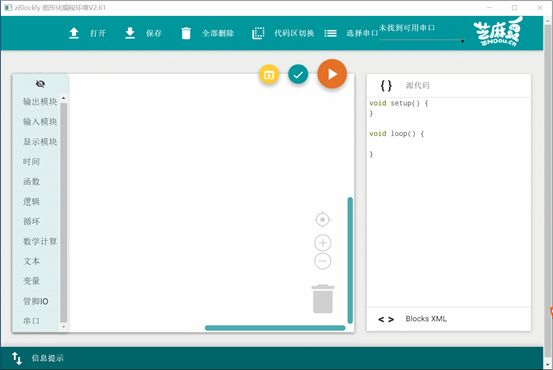Viewport: 553px width, 370px height.
Task: Center the workspace with the crosshair icon
Action: [322, 220]
